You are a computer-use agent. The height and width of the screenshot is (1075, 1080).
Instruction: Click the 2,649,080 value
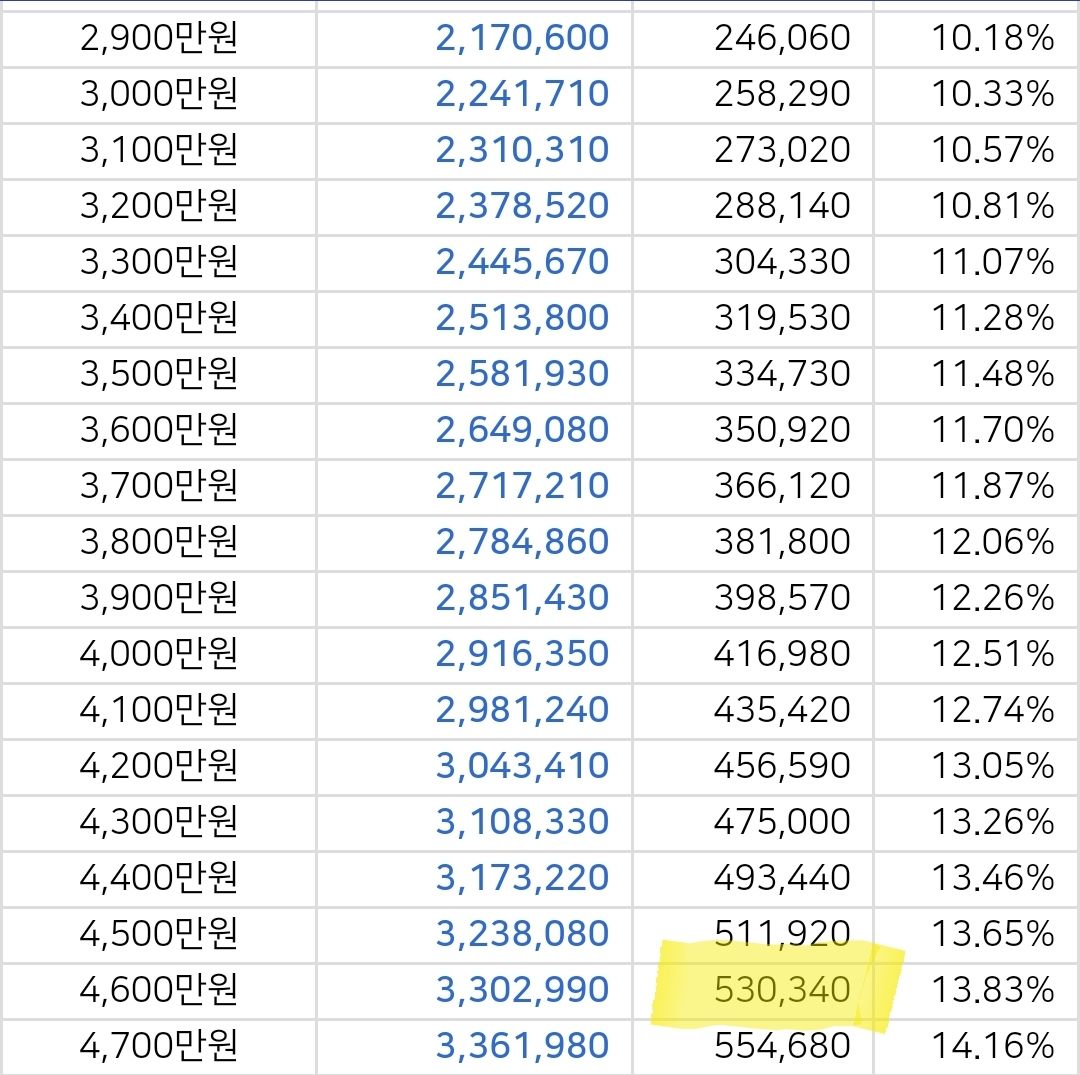523,430
